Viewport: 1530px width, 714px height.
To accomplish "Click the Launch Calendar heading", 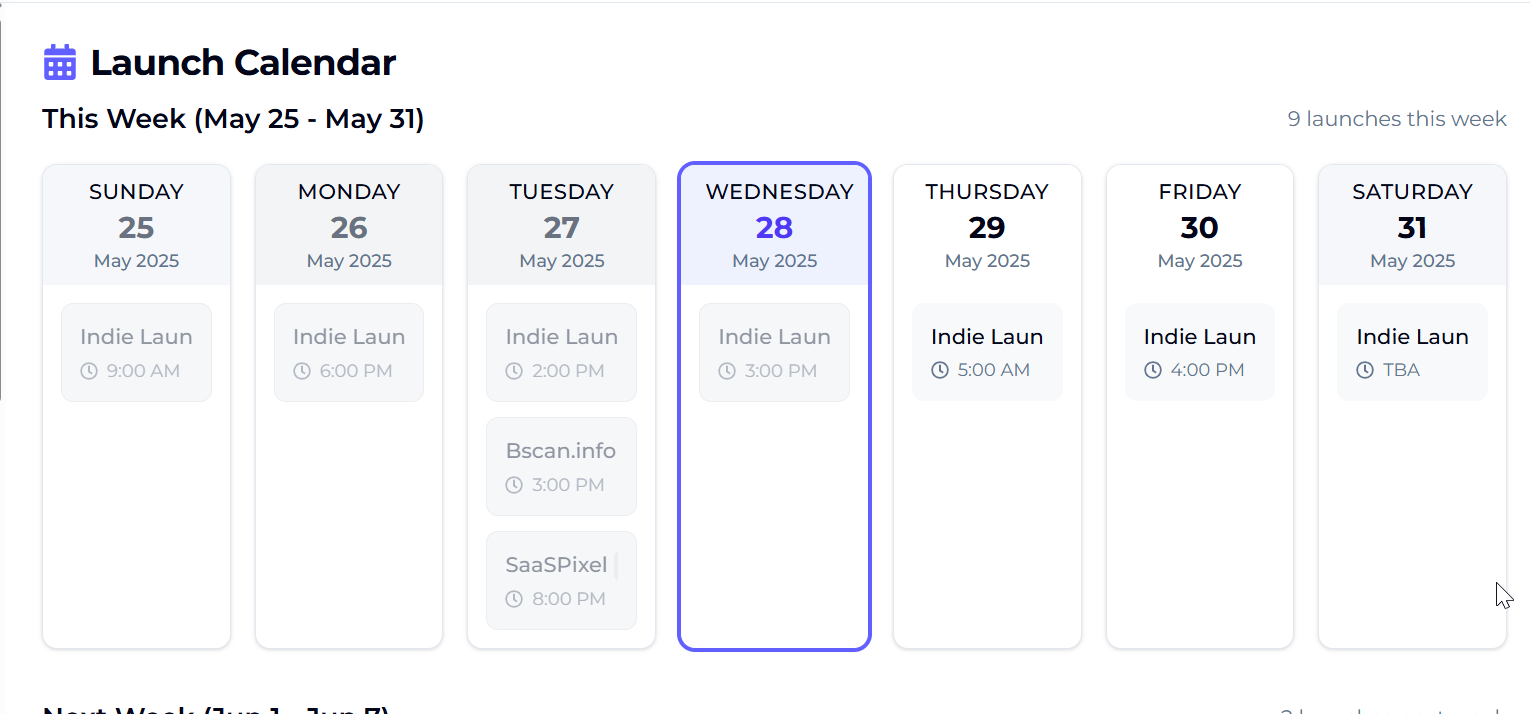I will coord(243,62).
